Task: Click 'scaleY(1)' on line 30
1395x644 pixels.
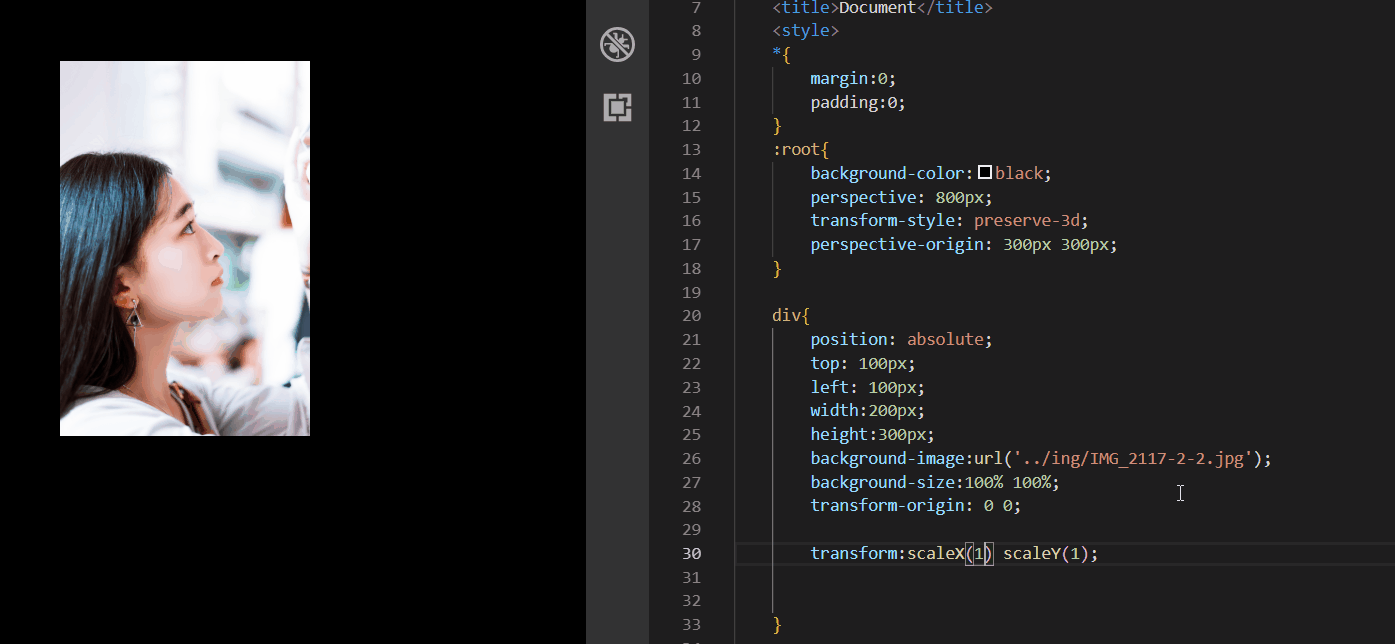Action: (1046, 553)
